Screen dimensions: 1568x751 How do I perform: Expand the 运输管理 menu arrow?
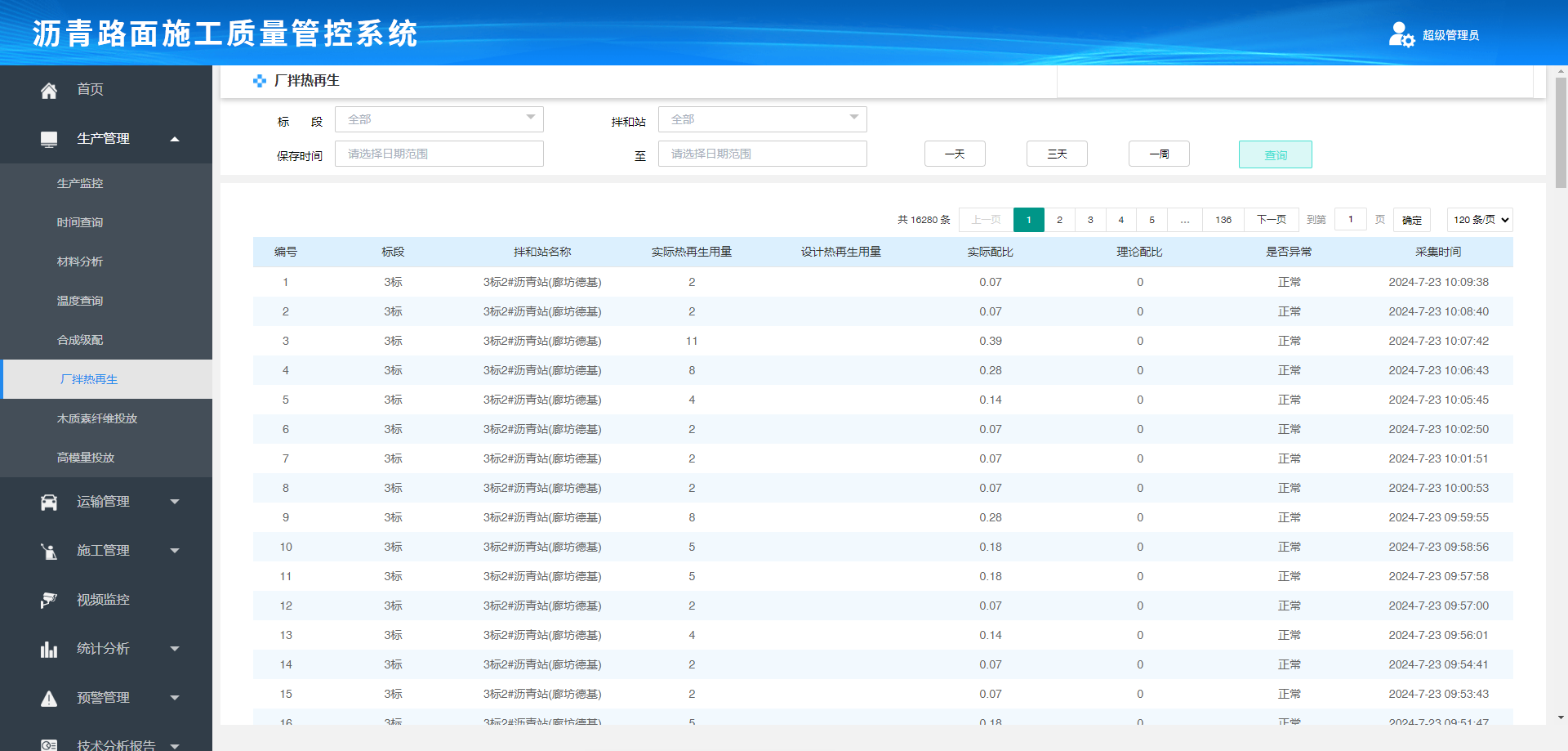click(175, 502)
